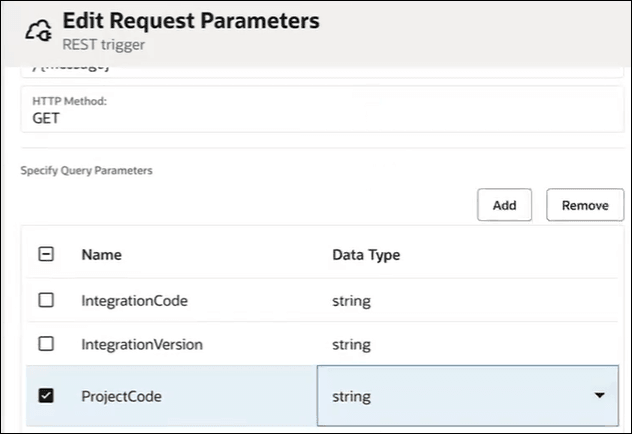The height and width of the screenshot is (434, 632).
Task: Click the Edit Request Parameters title
Action: coord(191,20)
